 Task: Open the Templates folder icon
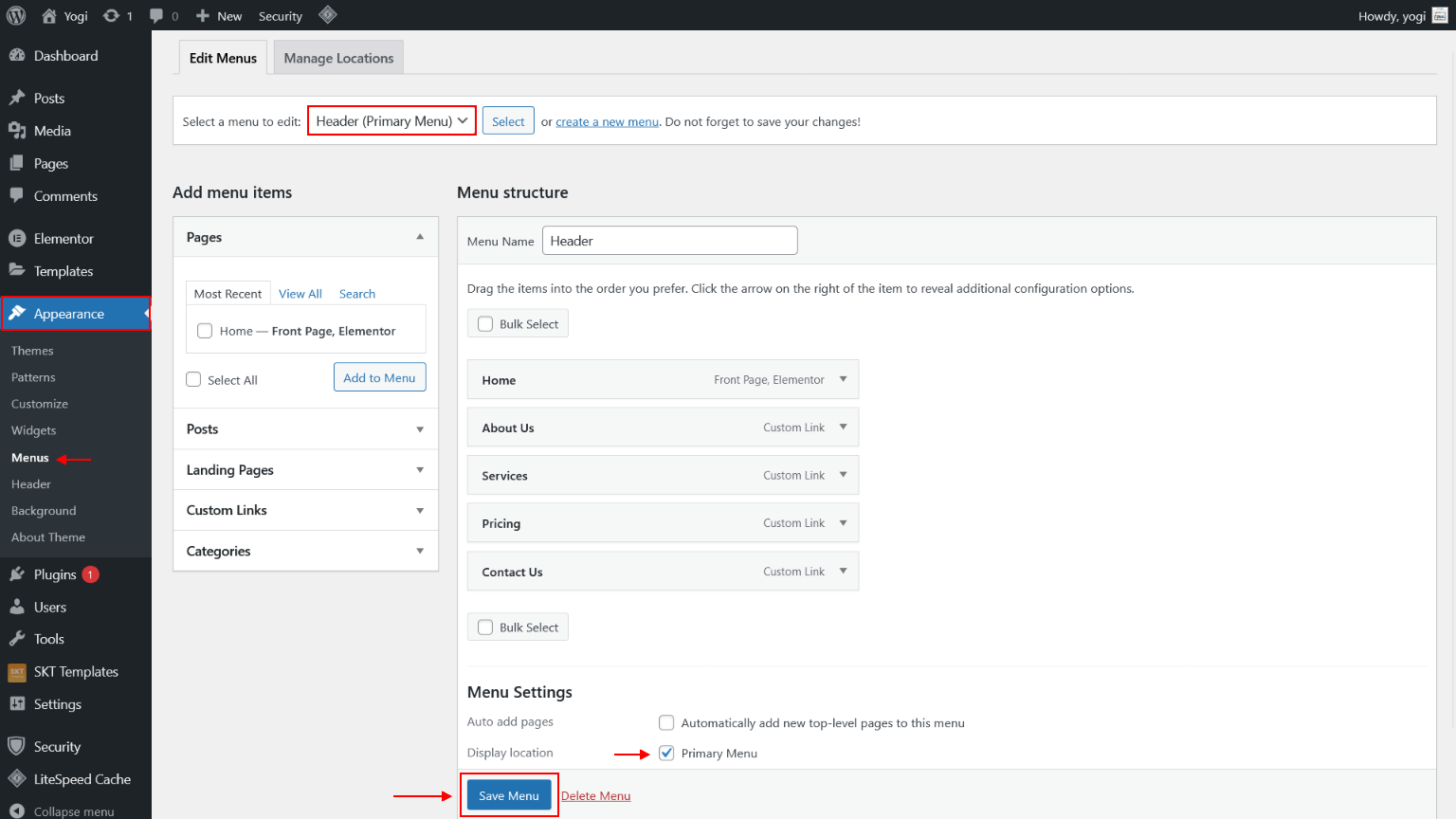point(17,270)
